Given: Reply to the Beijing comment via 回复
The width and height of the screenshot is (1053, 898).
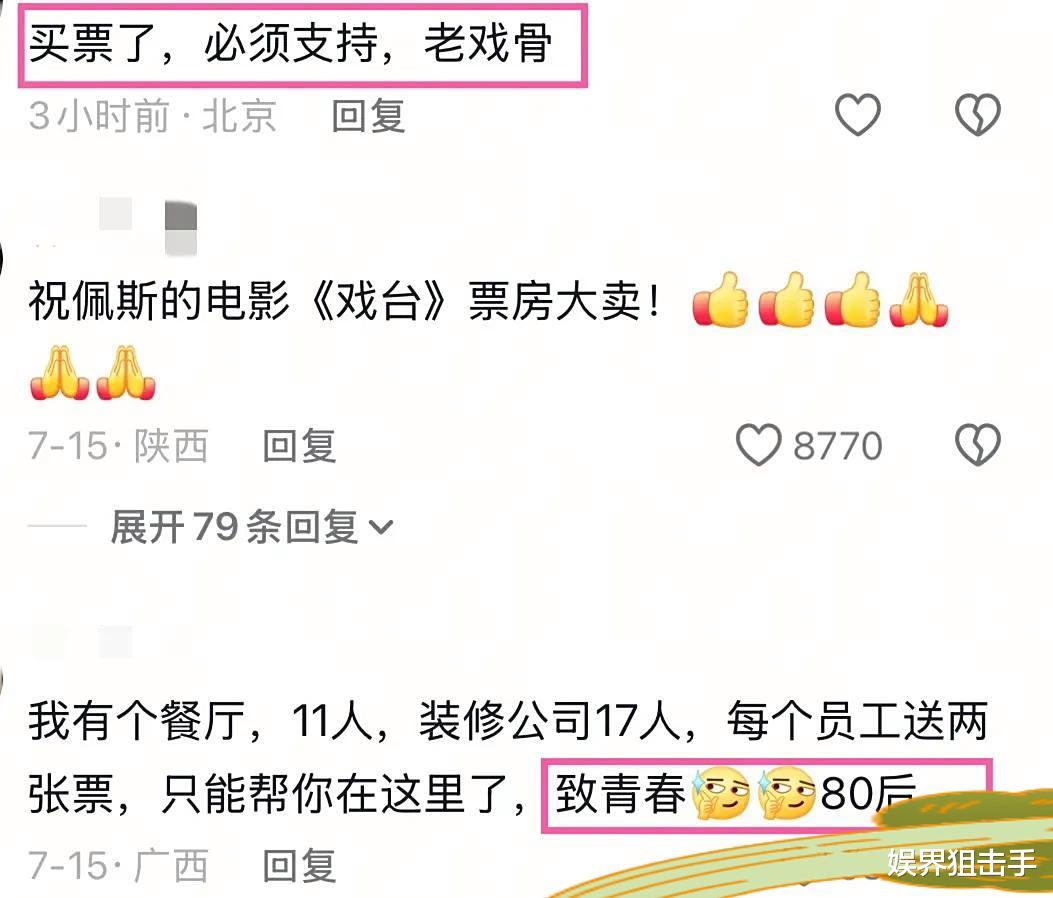Looking at the screenshot, I should tap(368, 116).
